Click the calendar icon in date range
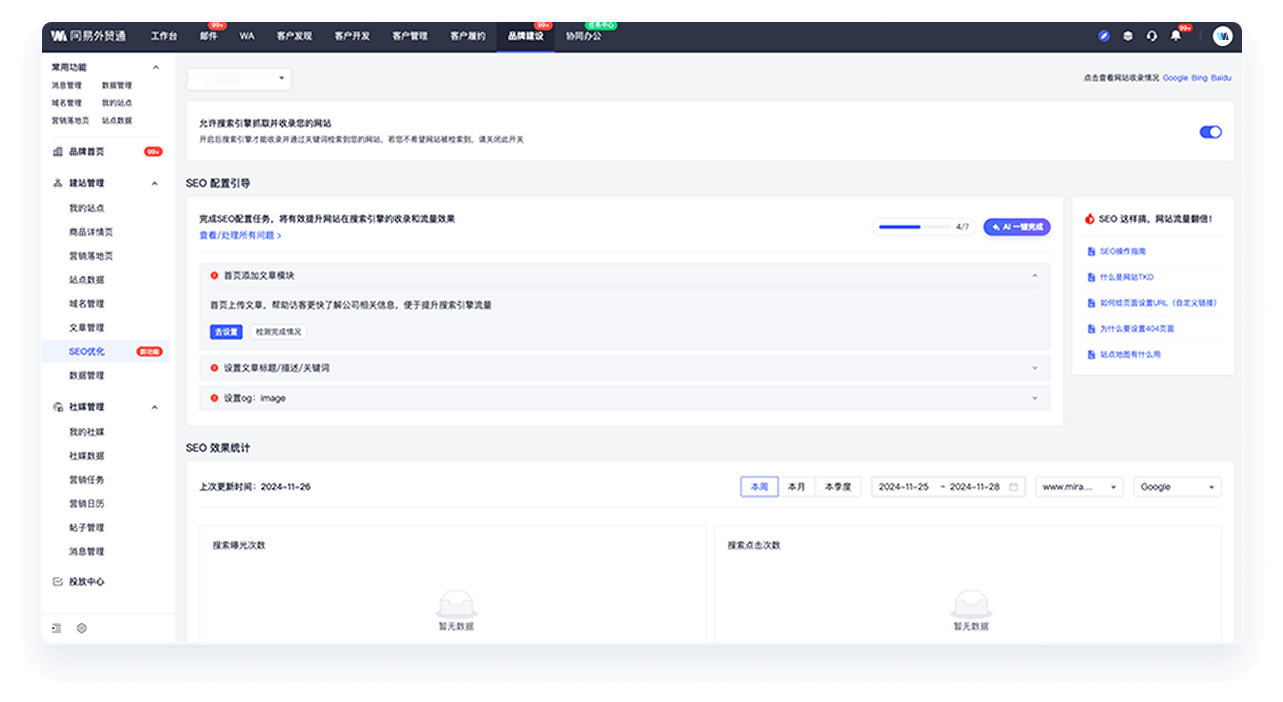 1013,487
